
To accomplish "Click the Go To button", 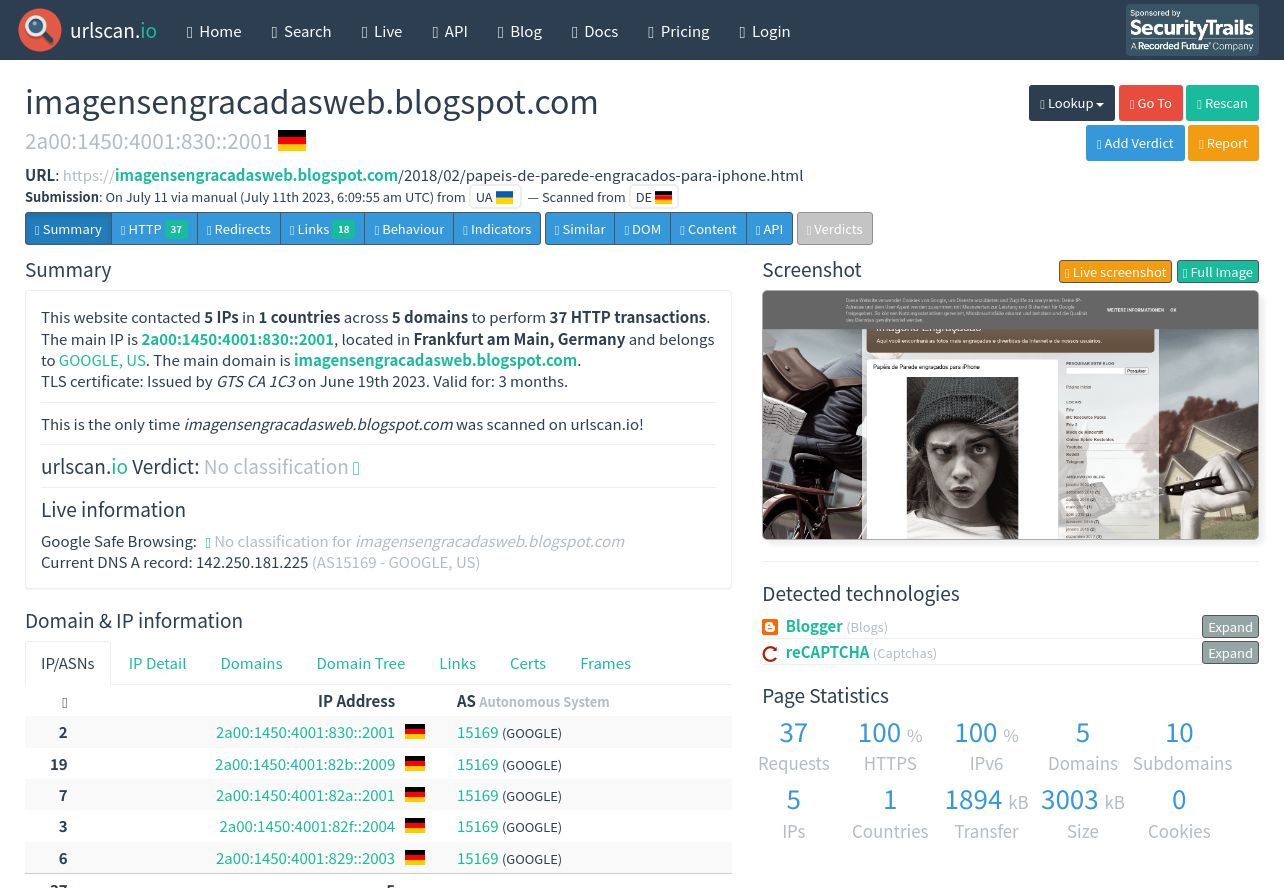I will 1151,103.
